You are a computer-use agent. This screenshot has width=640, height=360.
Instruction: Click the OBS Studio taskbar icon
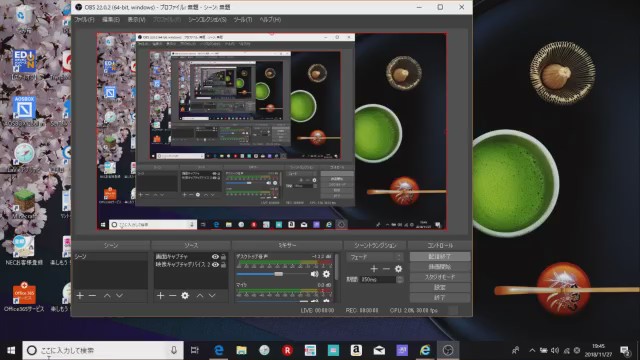point(448,350)
